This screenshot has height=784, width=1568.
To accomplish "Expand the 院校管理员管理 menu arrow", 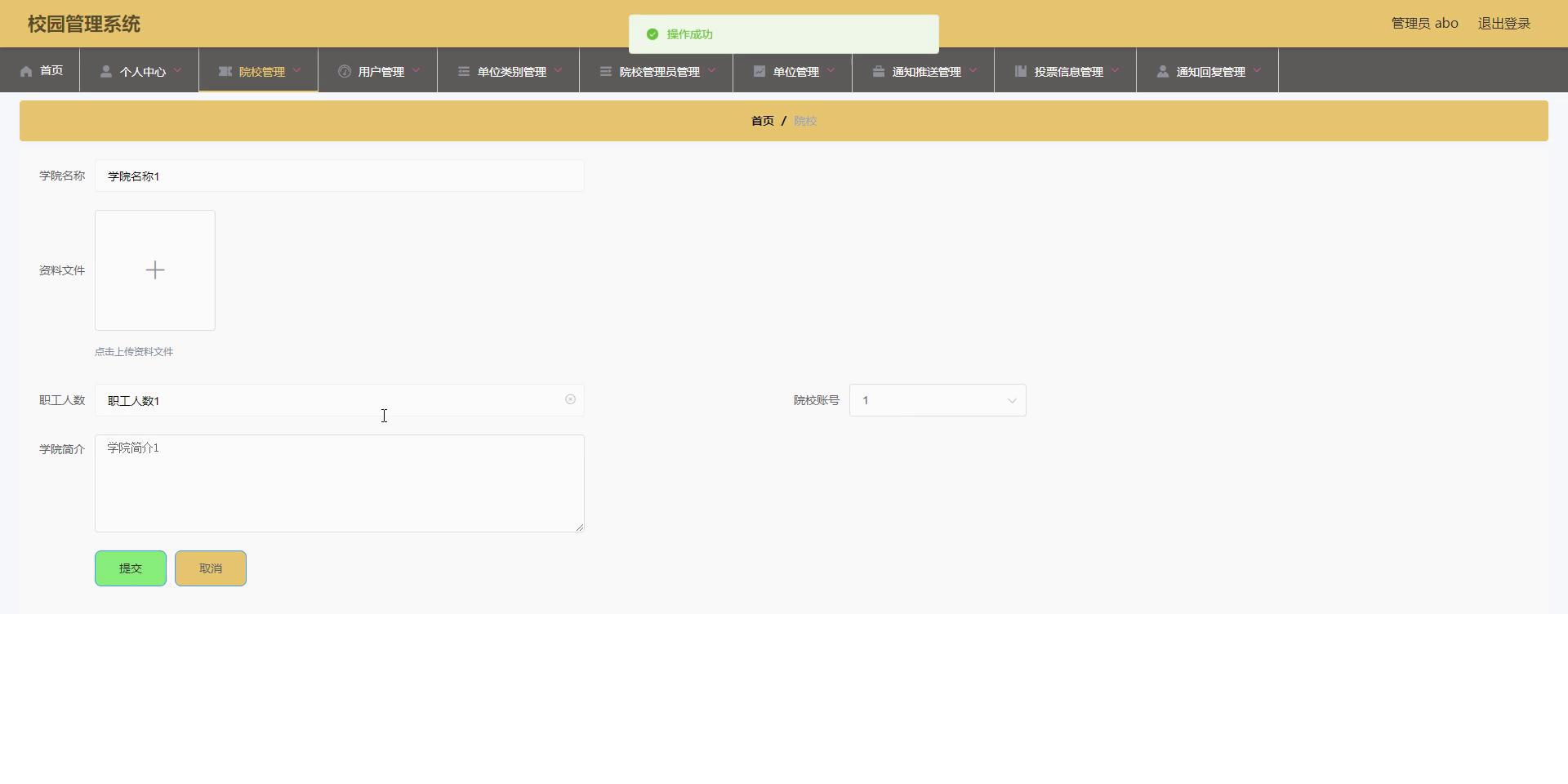I will [712, 71].
